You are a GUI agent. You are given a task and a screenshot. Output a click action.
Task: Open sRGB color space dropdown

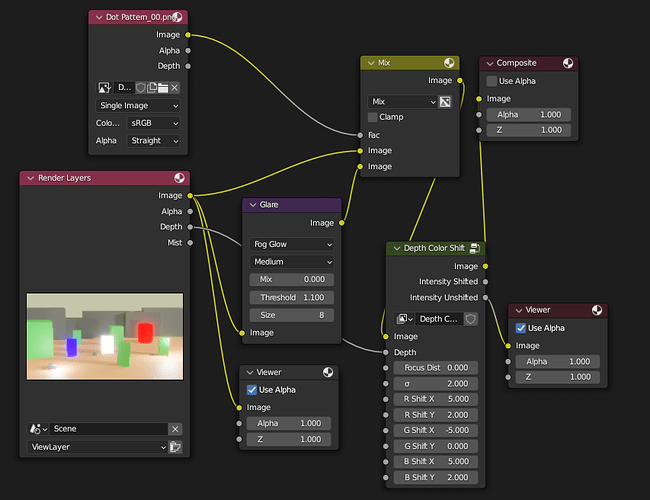click(x=153, y=123)
